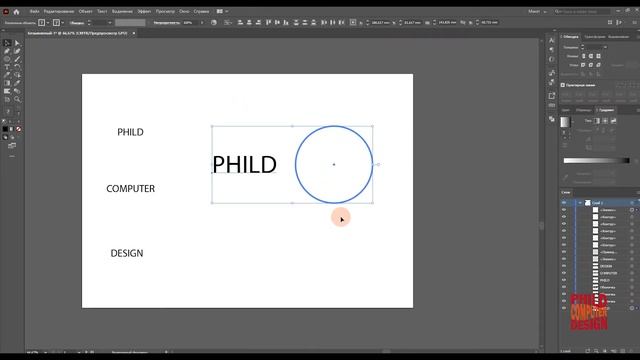
Task: Toggle visibility eye of COMPUTER layer row
Action: tap(564, 273)
